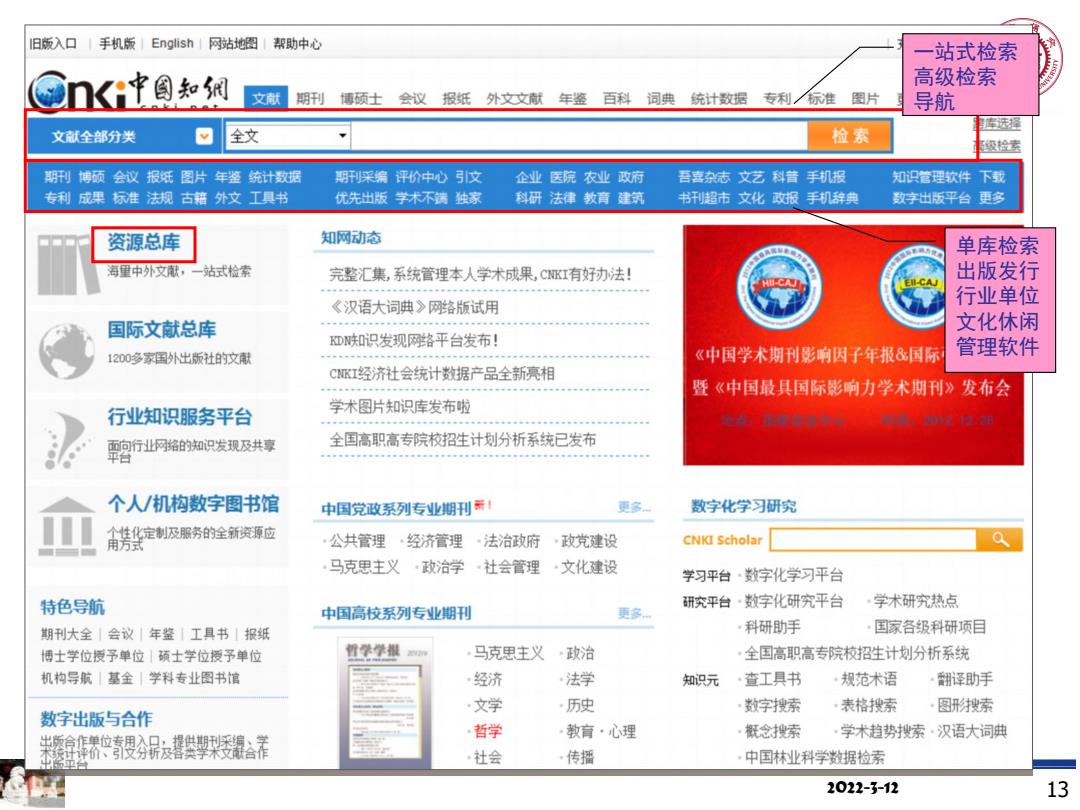Open the 学术研究热点 link
1080x810 pixels.
(x=915, y=601)
